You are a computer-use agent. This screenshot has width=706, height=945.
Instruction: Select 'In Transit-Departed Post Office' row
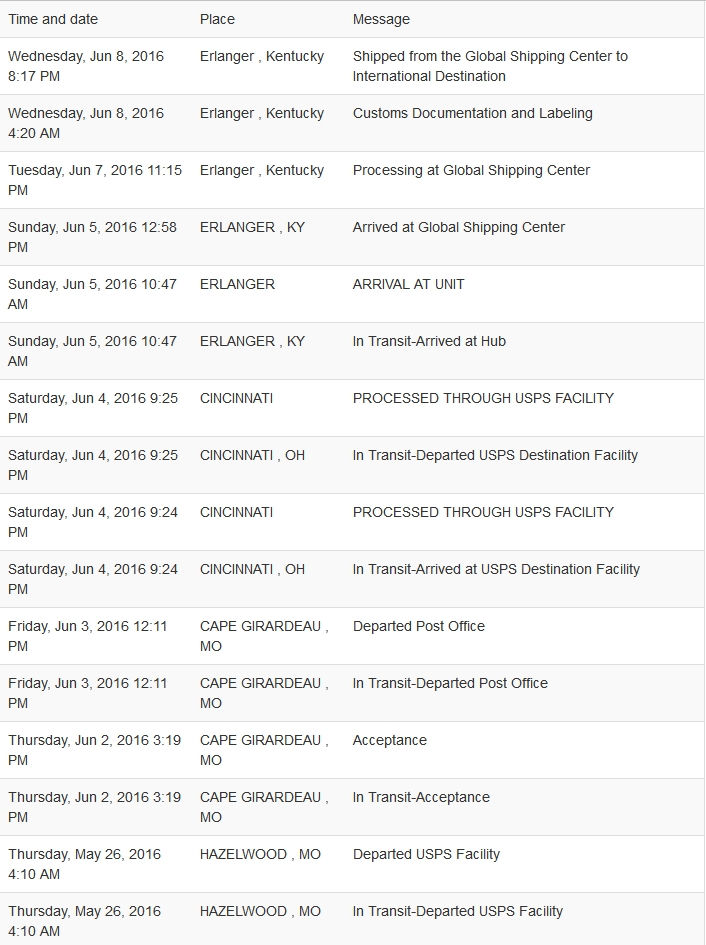(x=352, y=693)
